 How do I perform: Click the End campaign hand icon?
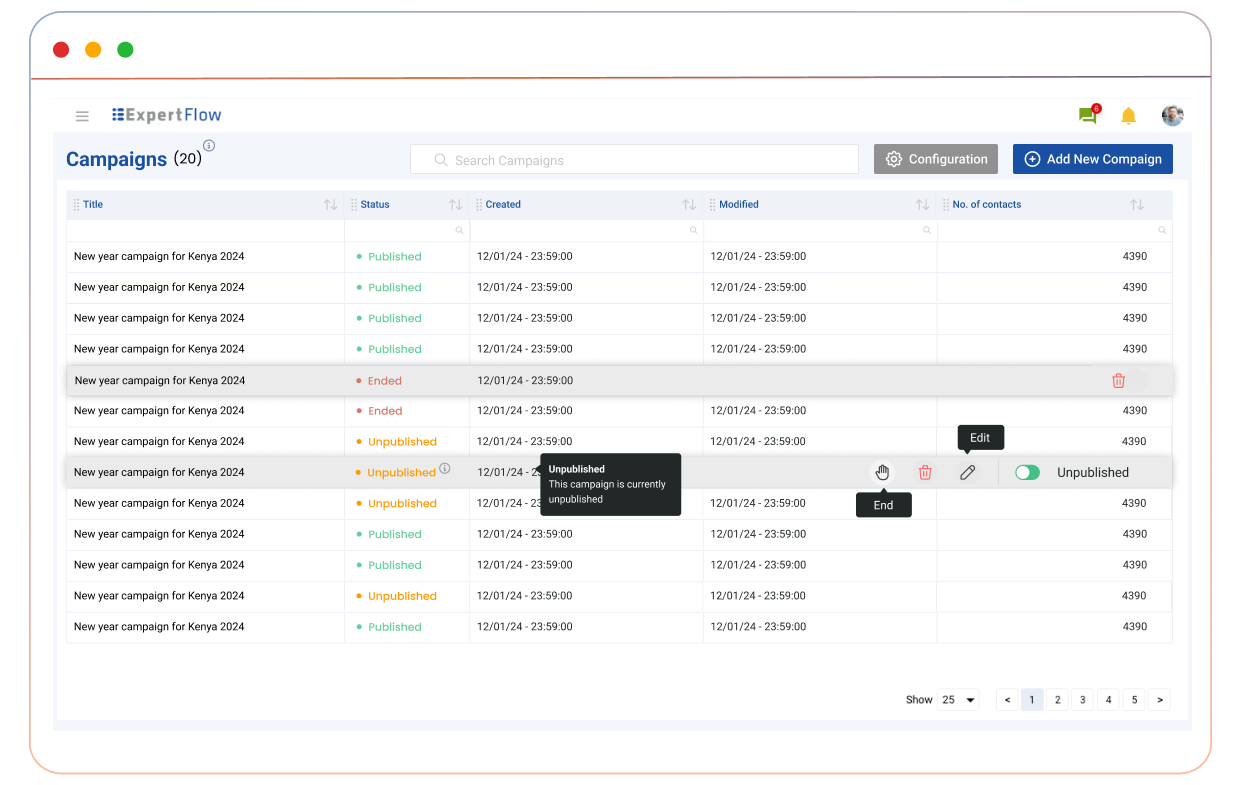(x=882, y=473)
